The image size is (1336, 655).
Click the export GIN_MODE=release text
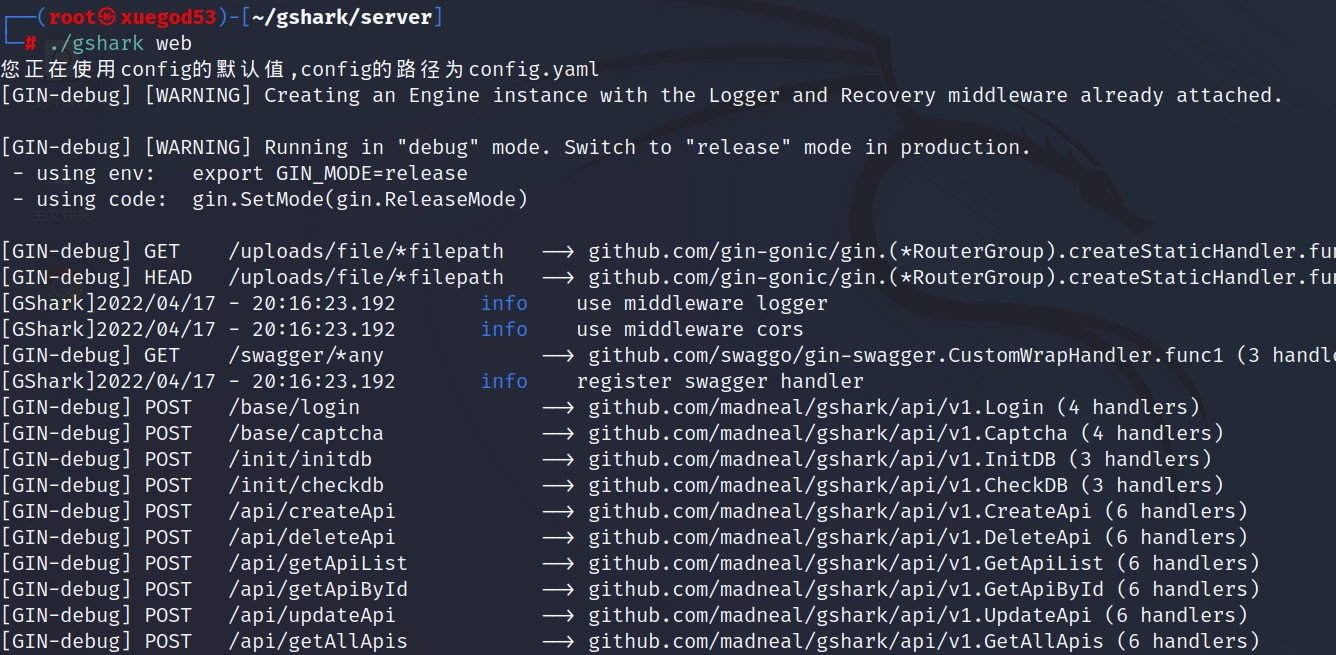tap(330, 173)
